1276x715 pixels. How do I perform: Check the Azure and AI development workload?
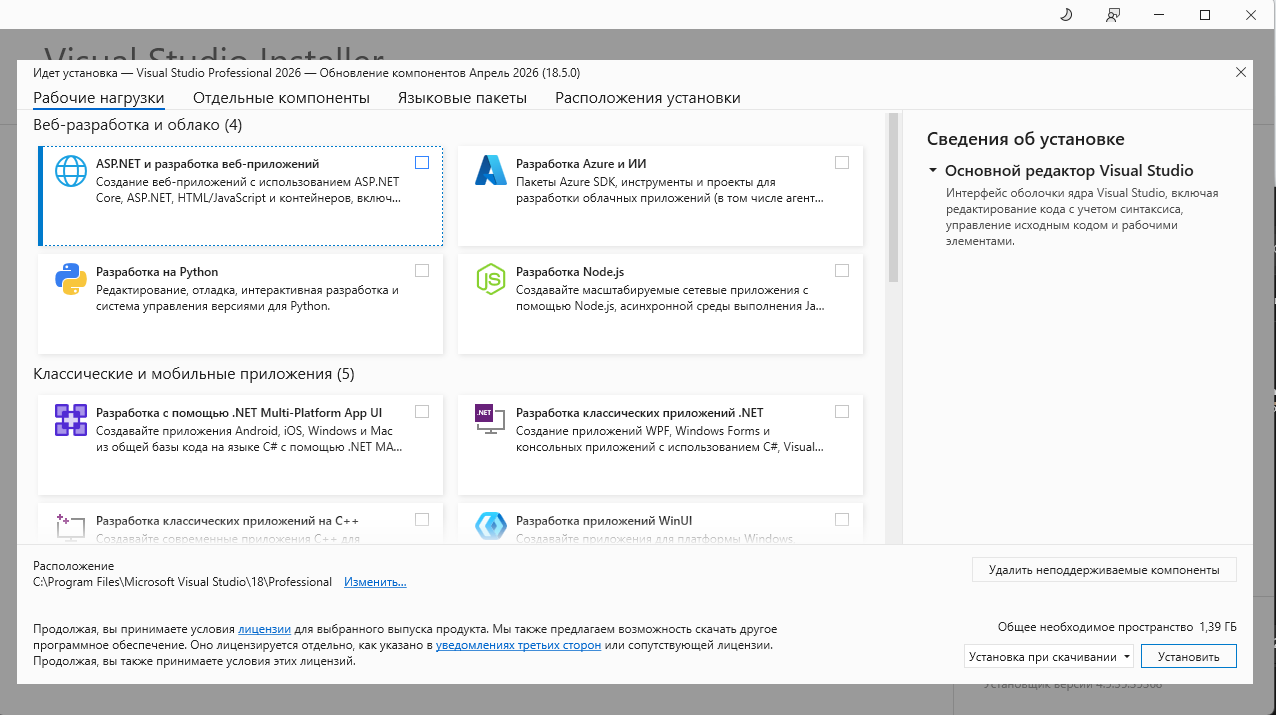[x=842, y=162]
